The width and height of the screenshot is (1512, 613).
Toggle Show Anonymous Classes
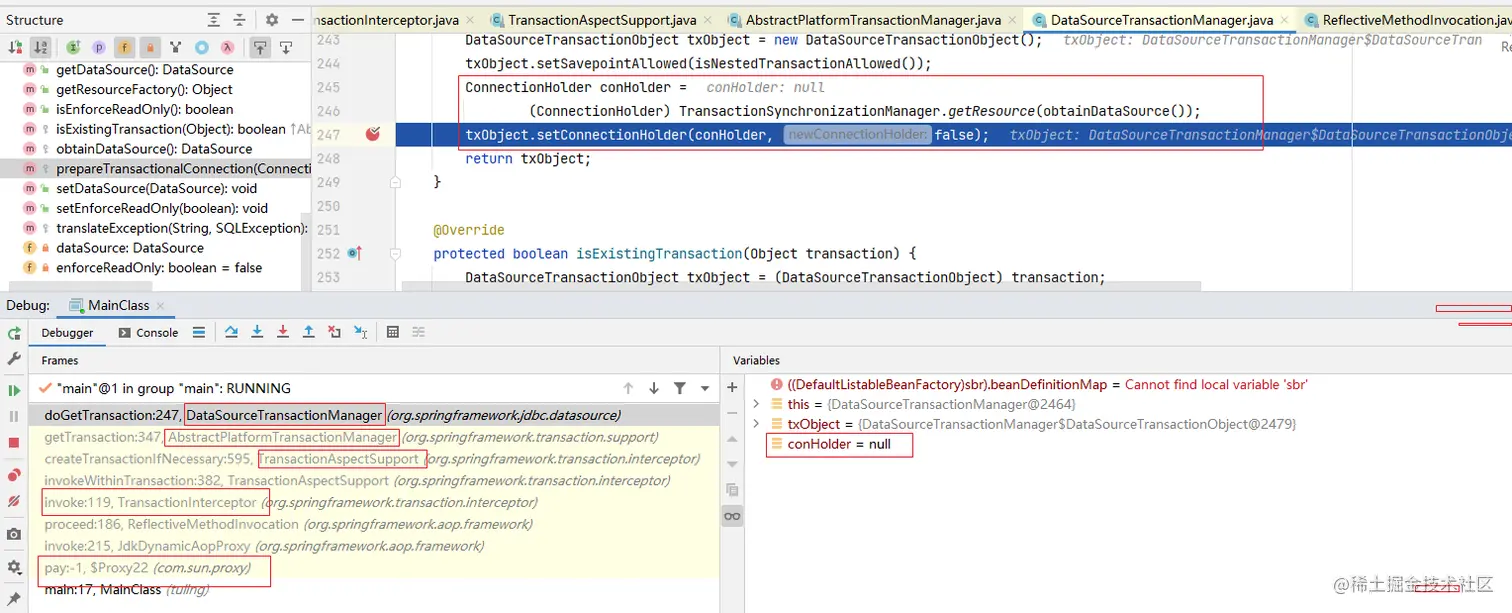(202, 47)
